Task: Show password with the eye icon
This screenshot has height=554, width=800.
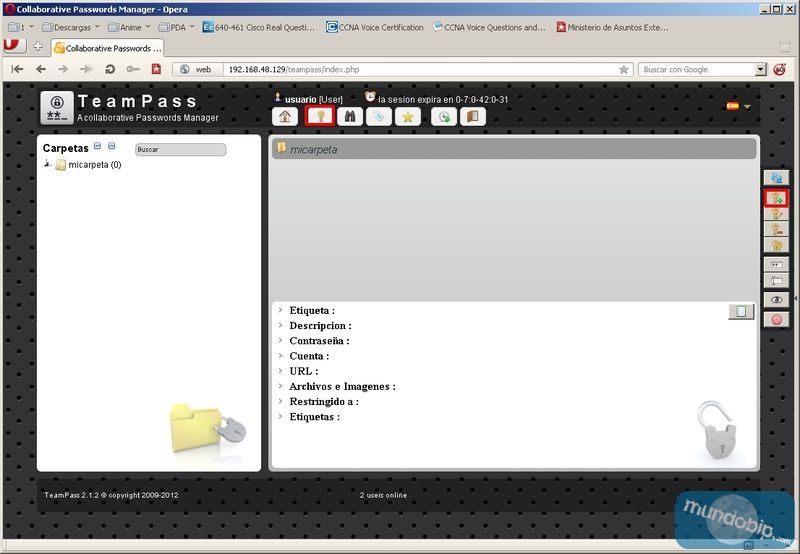Action: click(x=777, y=299)
